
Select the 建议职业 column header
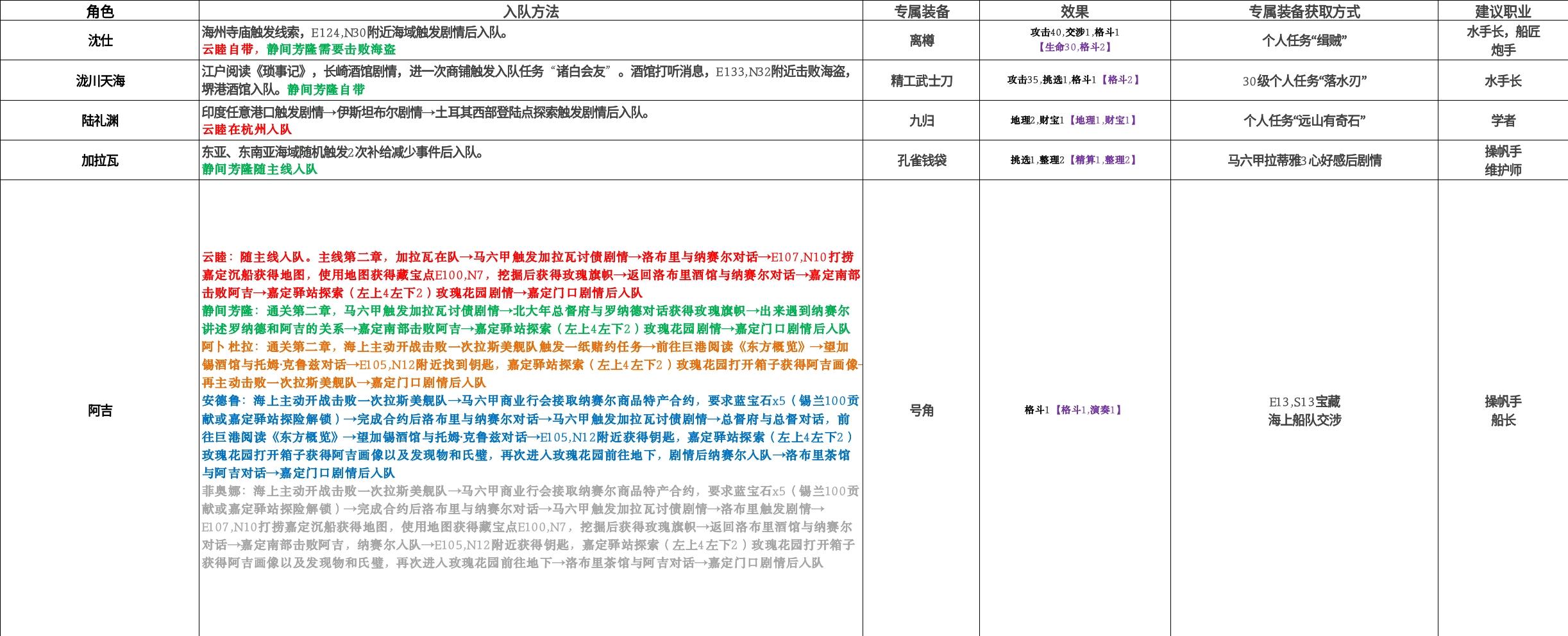(1503, 11)
